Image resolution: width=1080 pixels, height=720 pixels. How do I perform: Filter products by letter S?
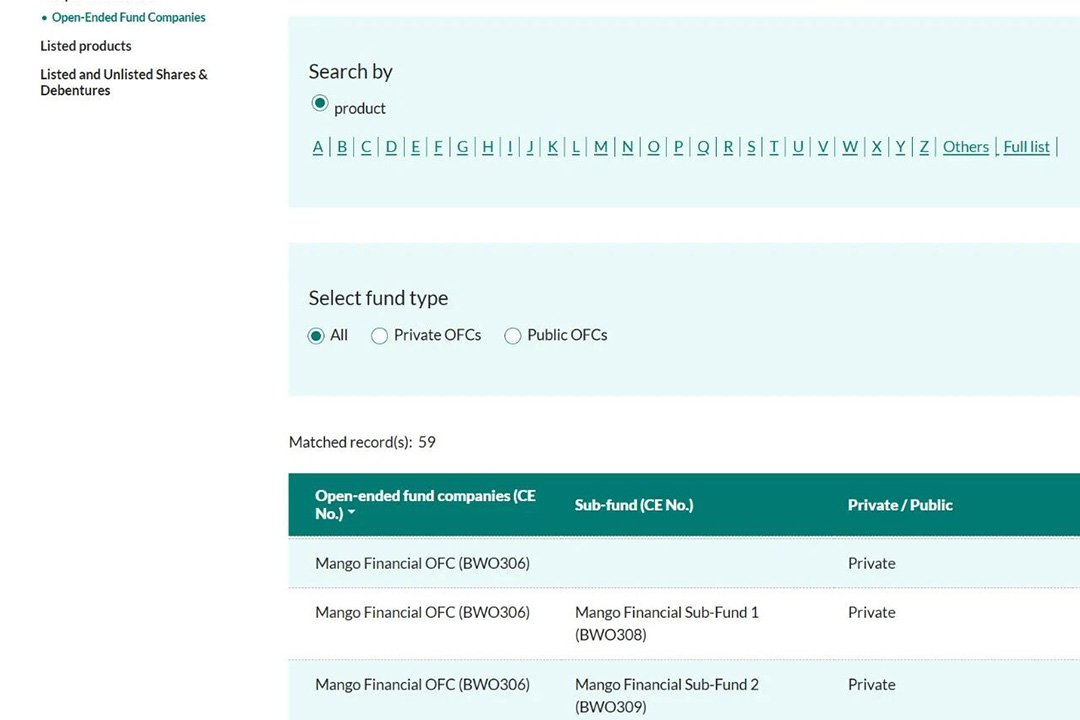point(751,147)
